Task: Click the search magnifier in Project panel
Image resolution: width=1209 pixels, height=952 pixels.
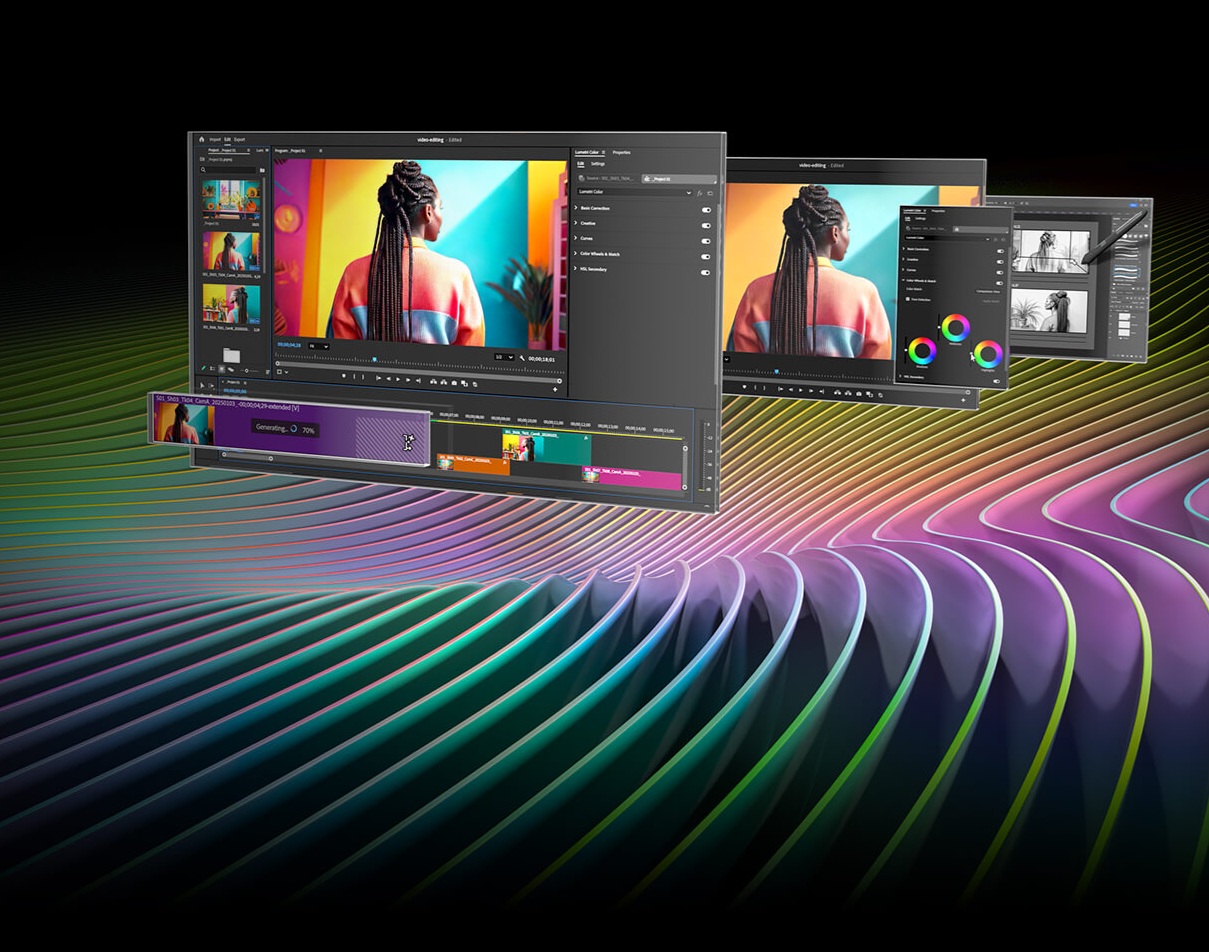Action: (203, 170)
